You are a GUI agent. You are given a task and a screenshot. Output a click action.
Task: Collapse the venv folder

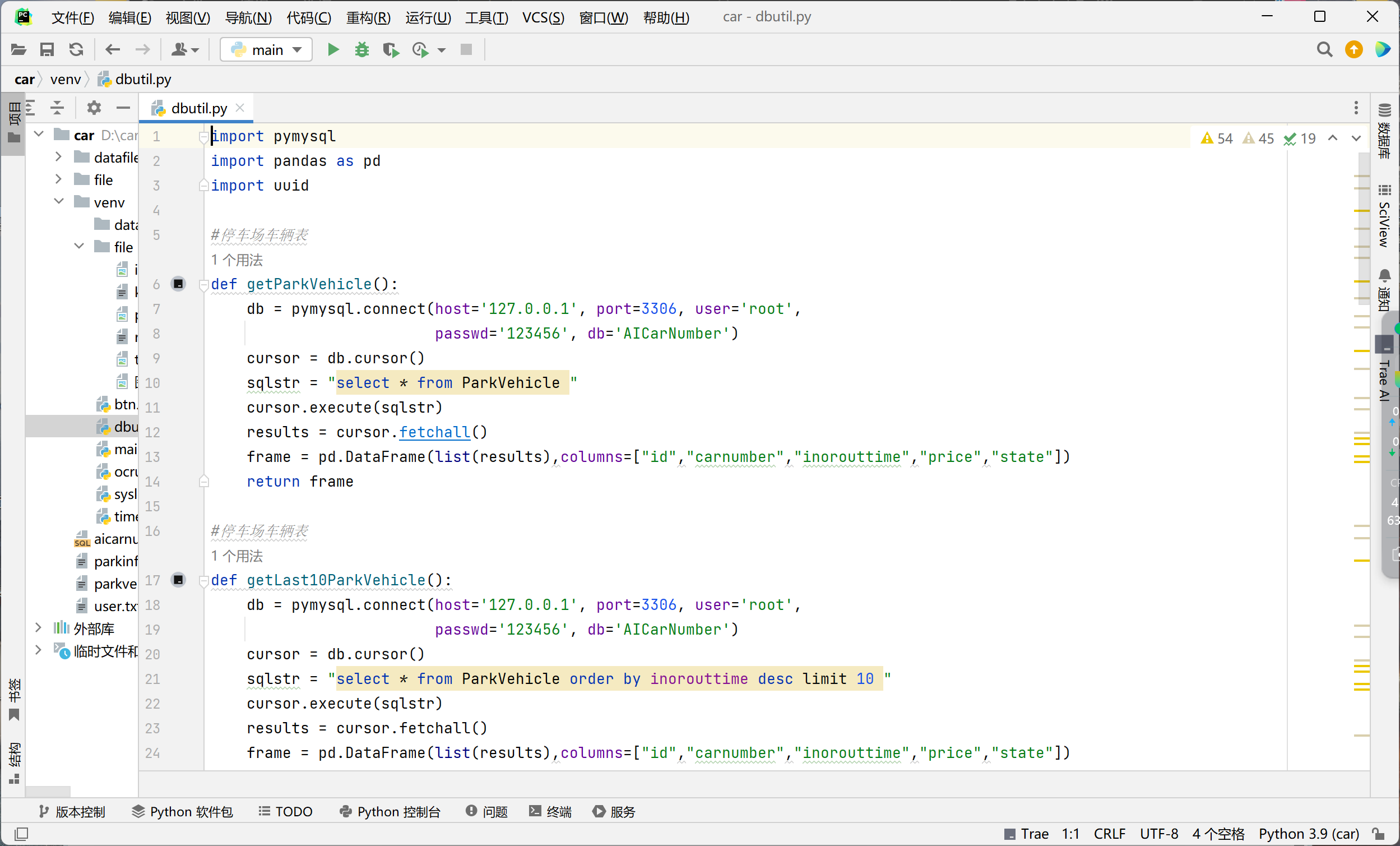(x=58, y=202)
